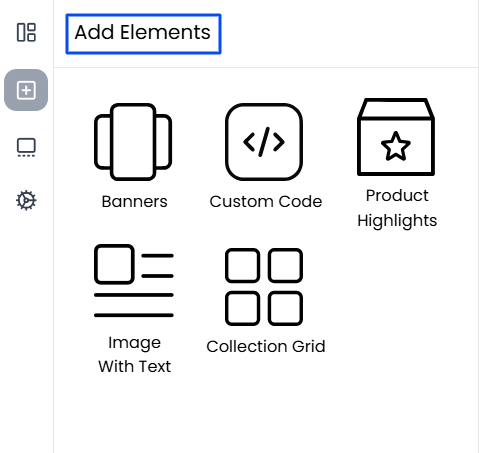Add the Product Highlights box icon
479x453 pixels.
[x=396, y=137]
